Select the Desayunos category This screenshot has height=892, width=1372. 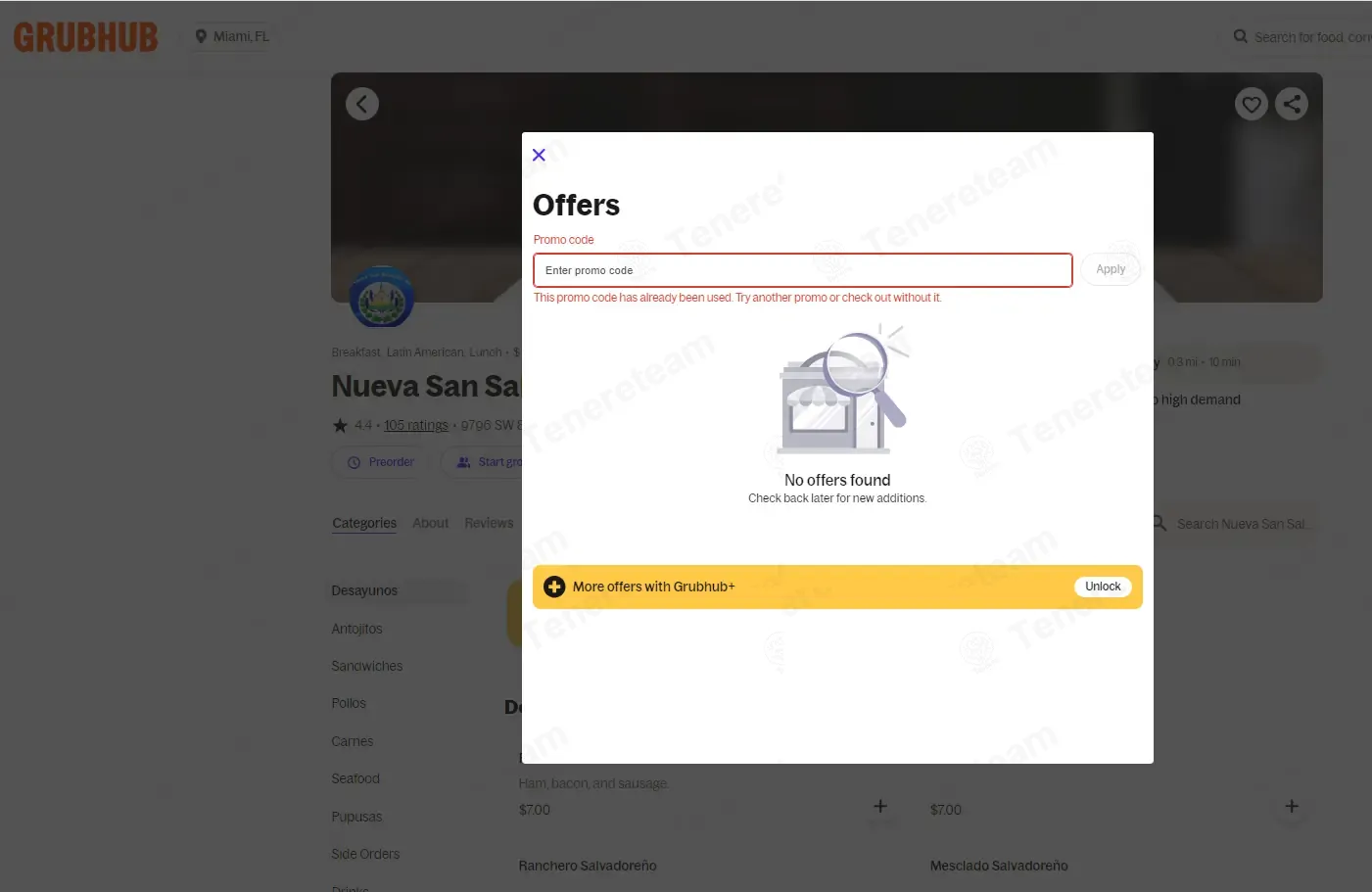[364, 590]
